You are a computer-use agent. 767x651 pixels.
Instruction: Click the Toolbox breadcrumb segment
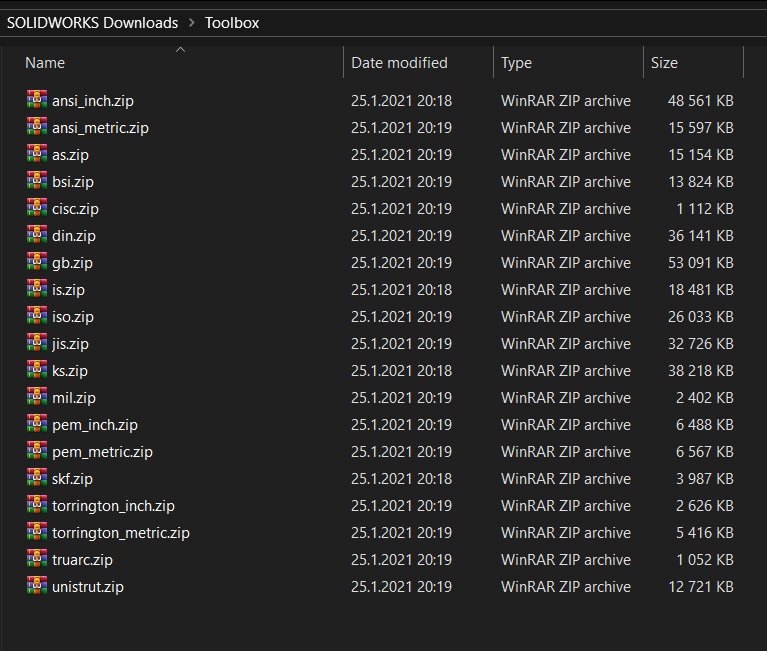point(232,23)
